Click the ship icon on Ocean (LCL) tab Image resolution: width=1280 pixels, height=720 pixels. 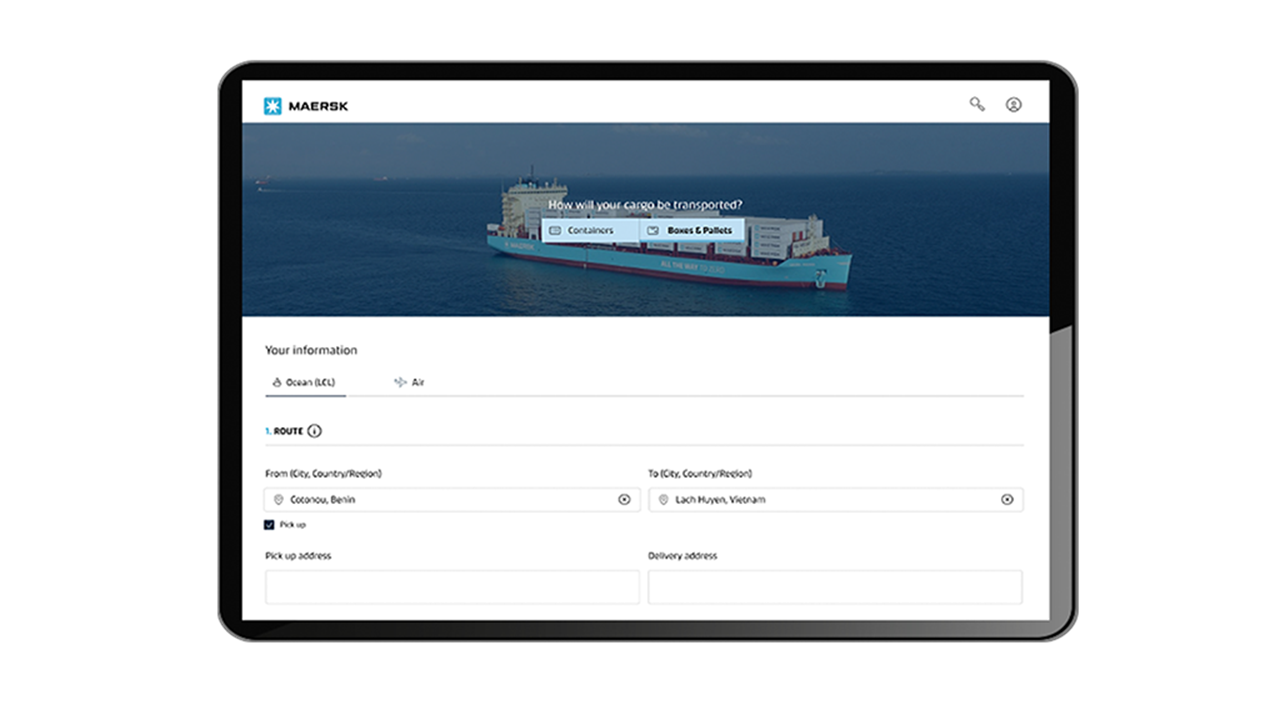277,381
